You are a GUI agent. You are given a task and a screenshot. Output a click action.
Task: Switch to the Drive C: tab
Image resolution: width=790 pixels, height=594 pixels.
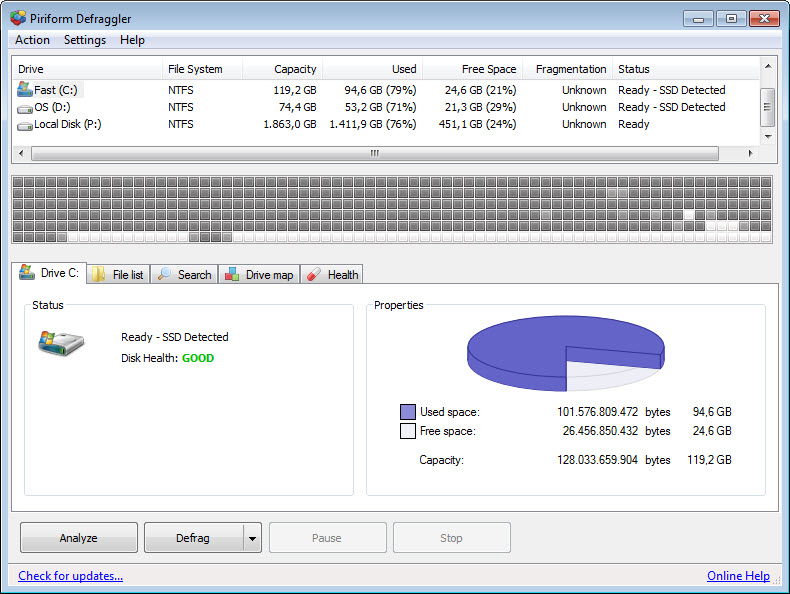49,273
